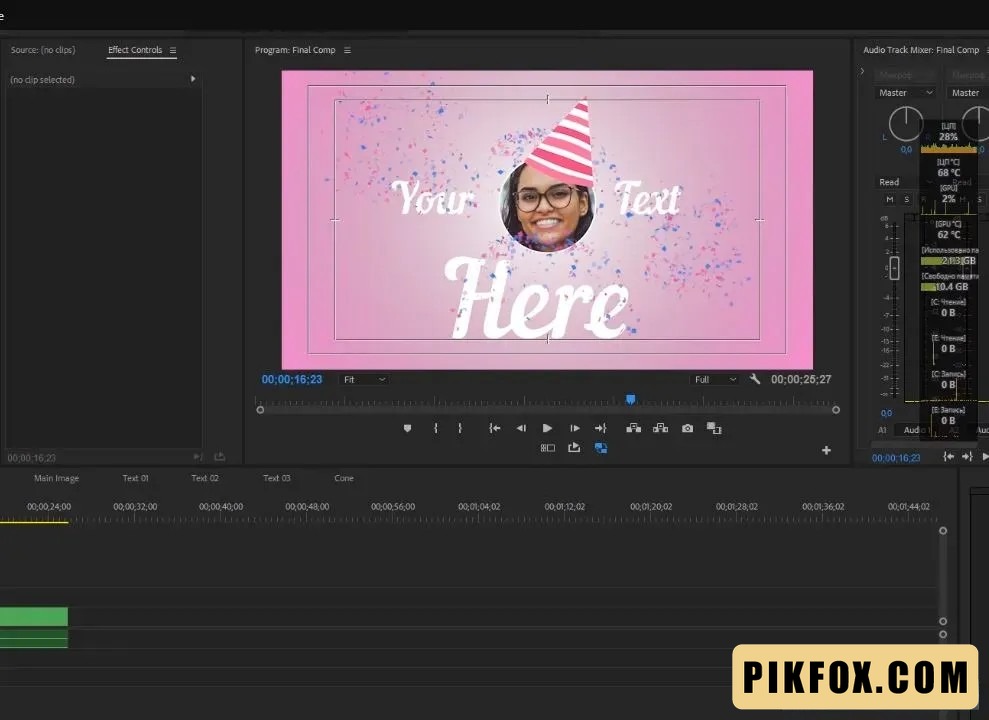This screenshot has height=720, width=989.
Task: Open playback resolution Full dropdown
Action: [x=715, y=380]
